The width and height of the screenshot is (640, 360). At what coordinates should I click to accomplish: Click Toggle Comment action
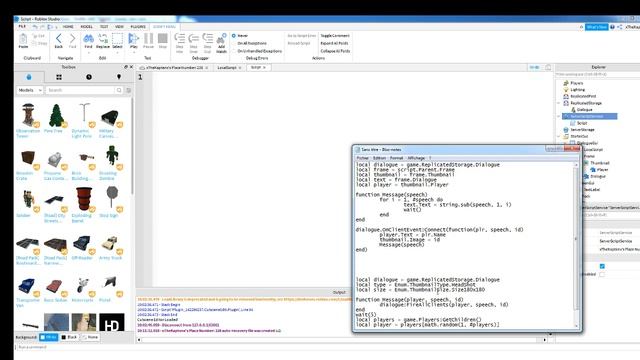[x=335, y=36]
